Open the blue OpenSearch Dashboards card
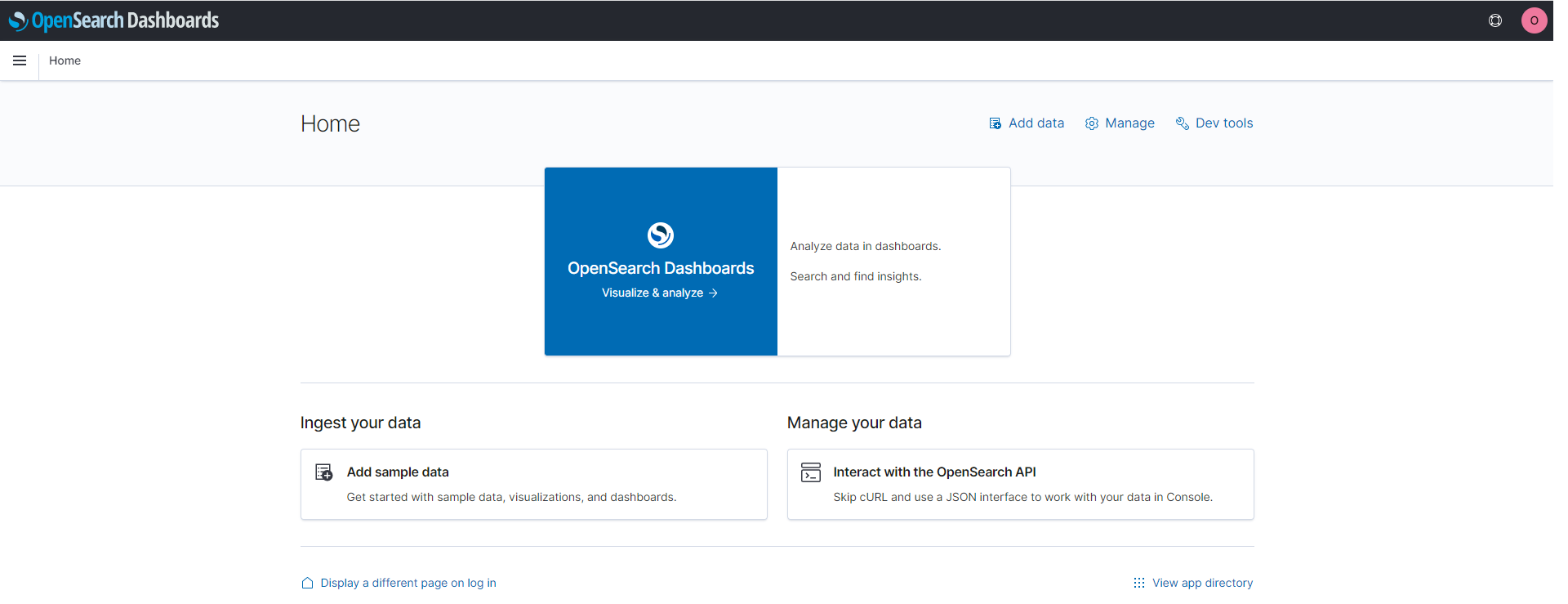The width and height of the screenshot is (1568, 604). (x=661, y=262)
